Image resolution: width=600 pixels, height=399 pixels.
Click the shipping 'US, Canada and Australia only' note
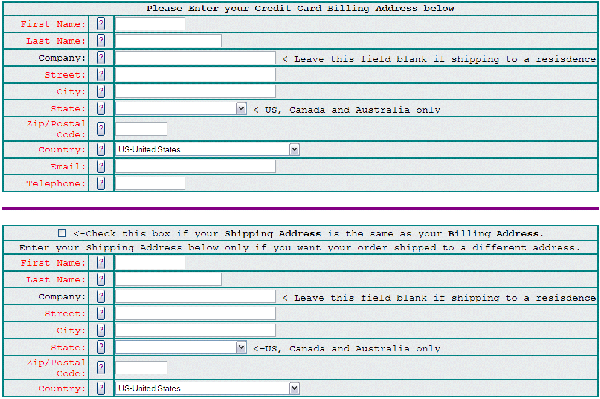[347, 349]
